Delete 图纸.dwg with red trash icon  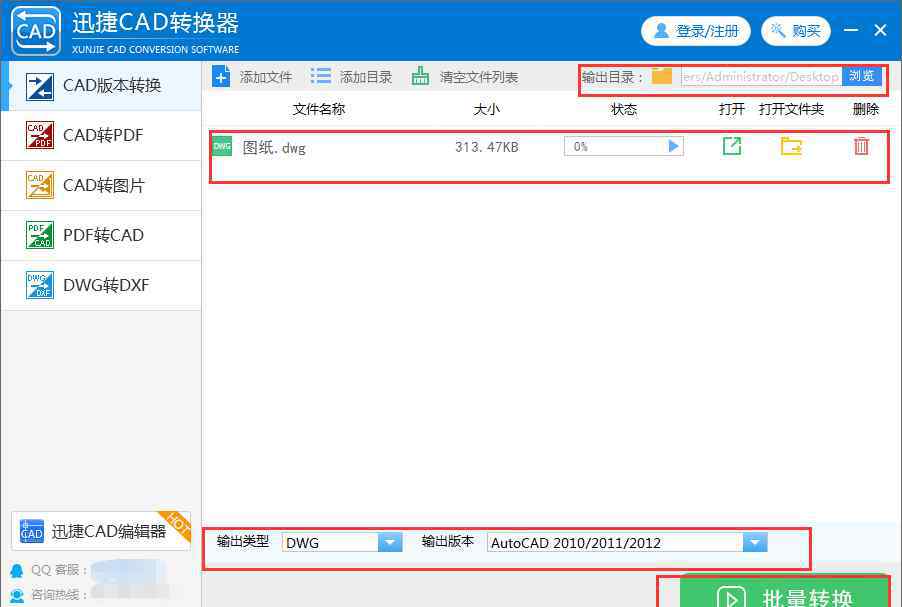pos(861,146)
